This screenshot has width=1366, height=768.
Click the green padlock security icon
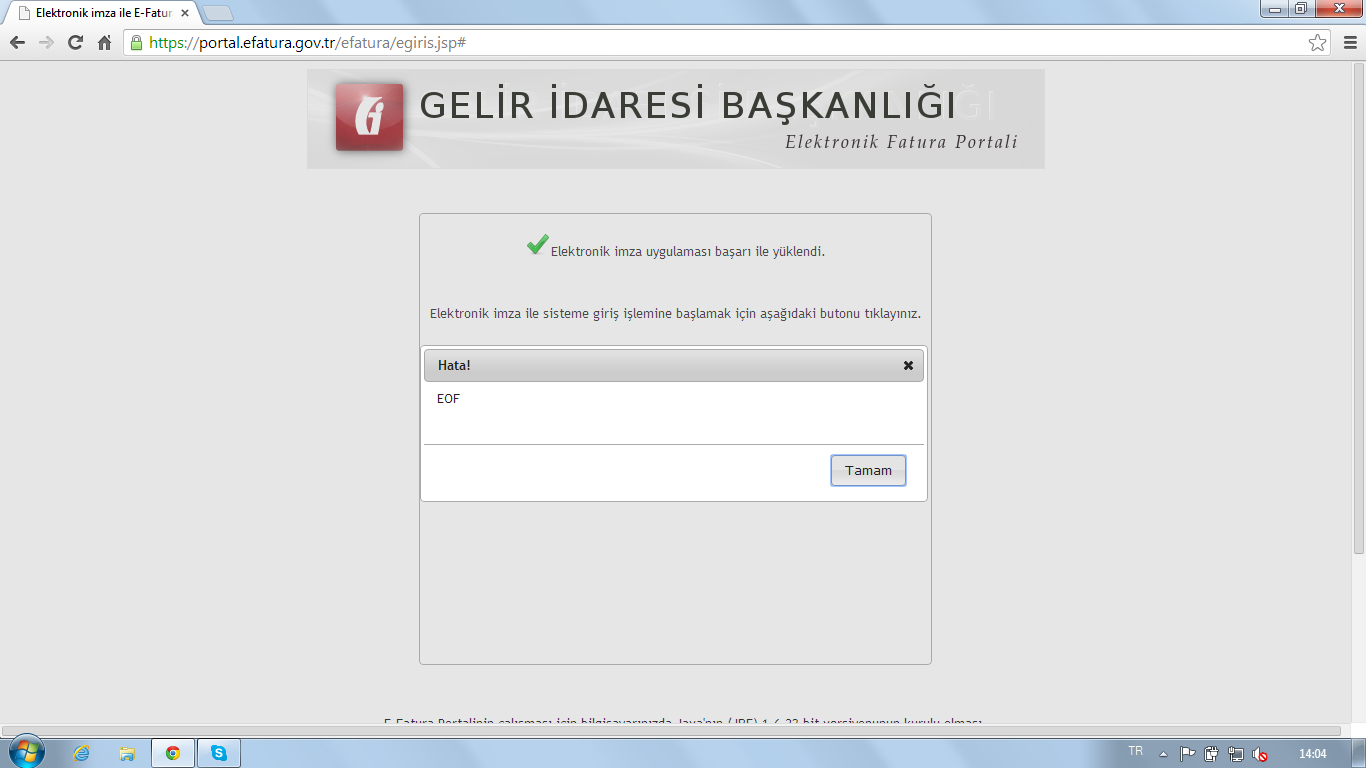pyautogui.click(x=136, y=42)
